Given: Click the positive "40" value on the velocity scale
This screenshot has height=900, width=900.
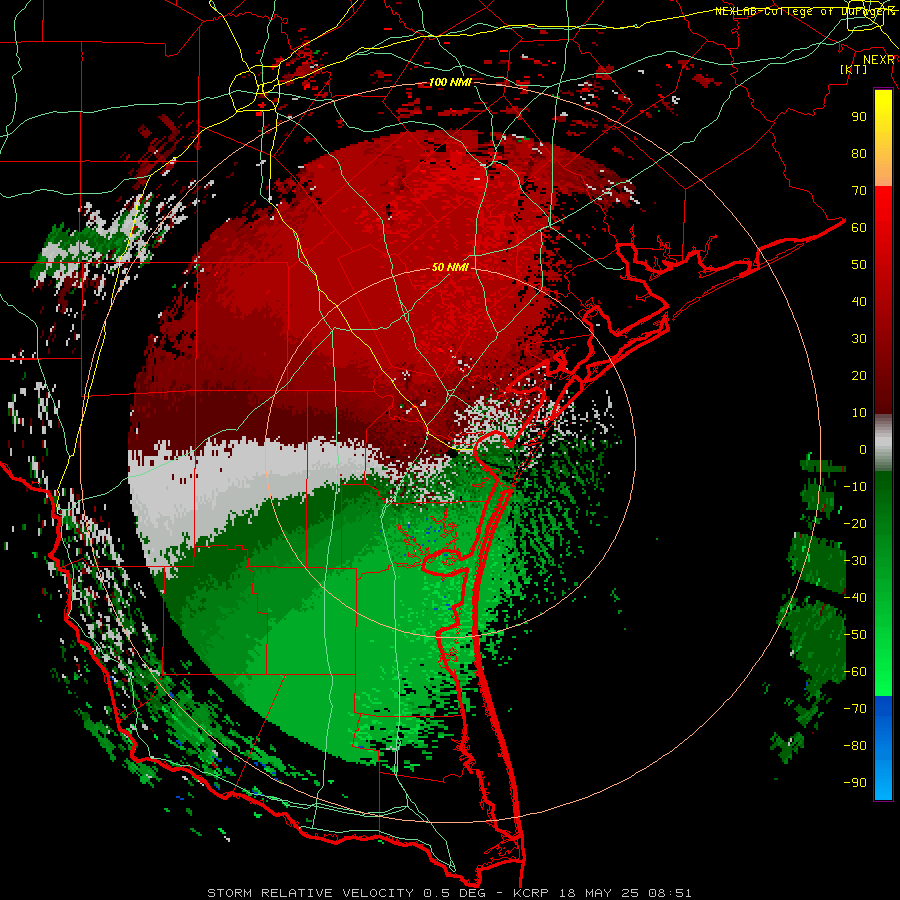Looking at the screenshot, I should point(859,301).
